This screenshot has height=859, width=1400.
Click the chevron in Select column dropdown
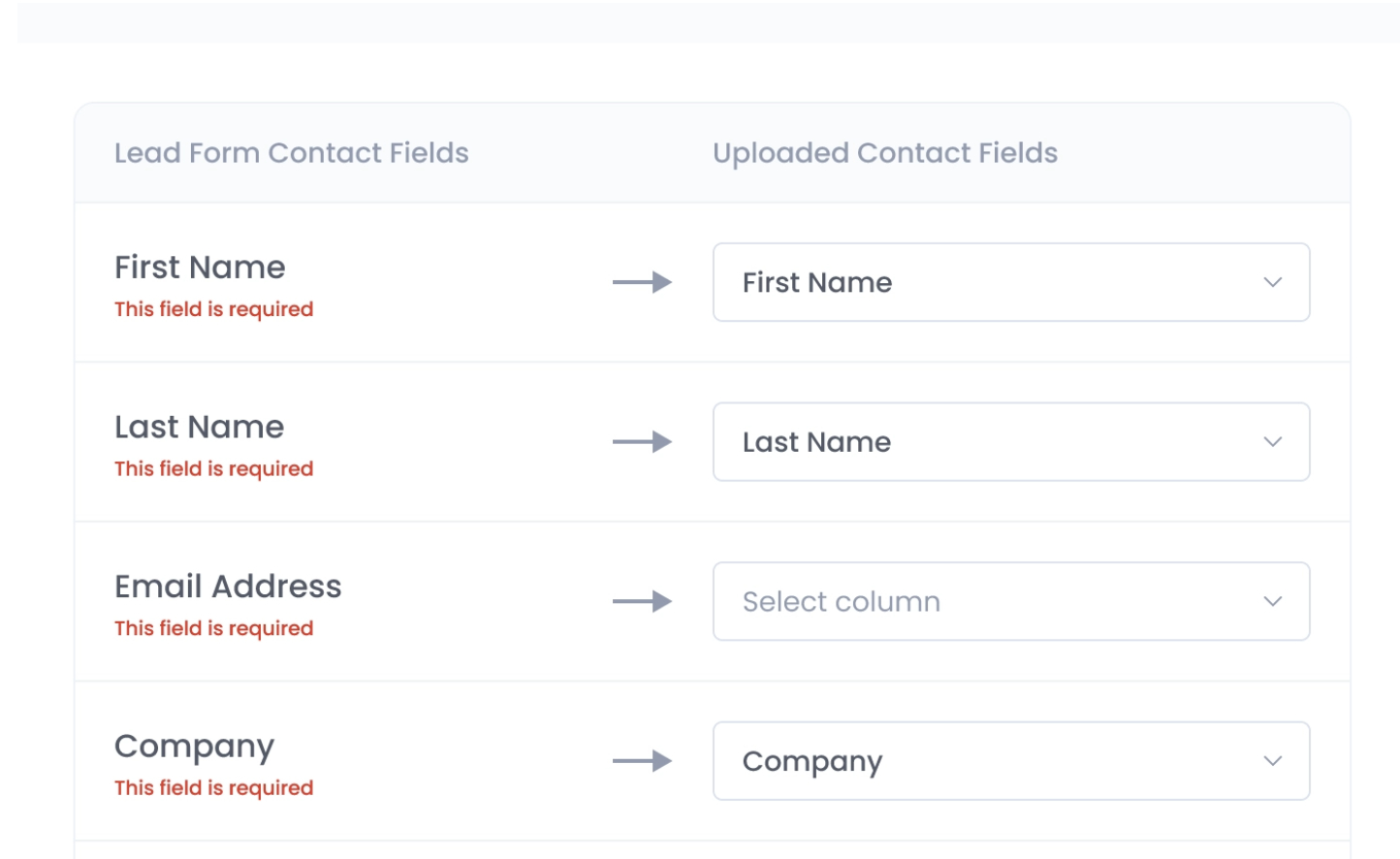pyautogui.click(x=1272, y=601)
